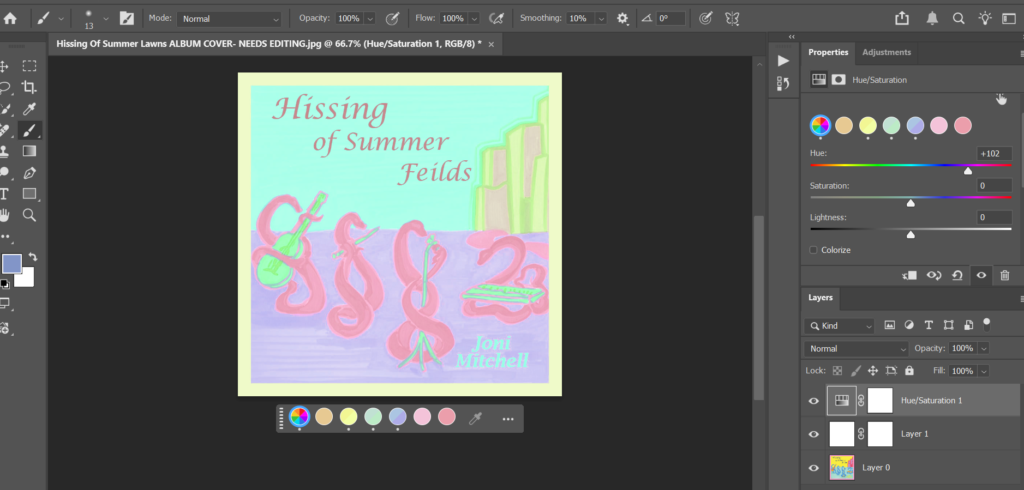Hide Layer 0 with eye icon
Image resolution: width=1024 pixels, height=490 pixels.
814,468
